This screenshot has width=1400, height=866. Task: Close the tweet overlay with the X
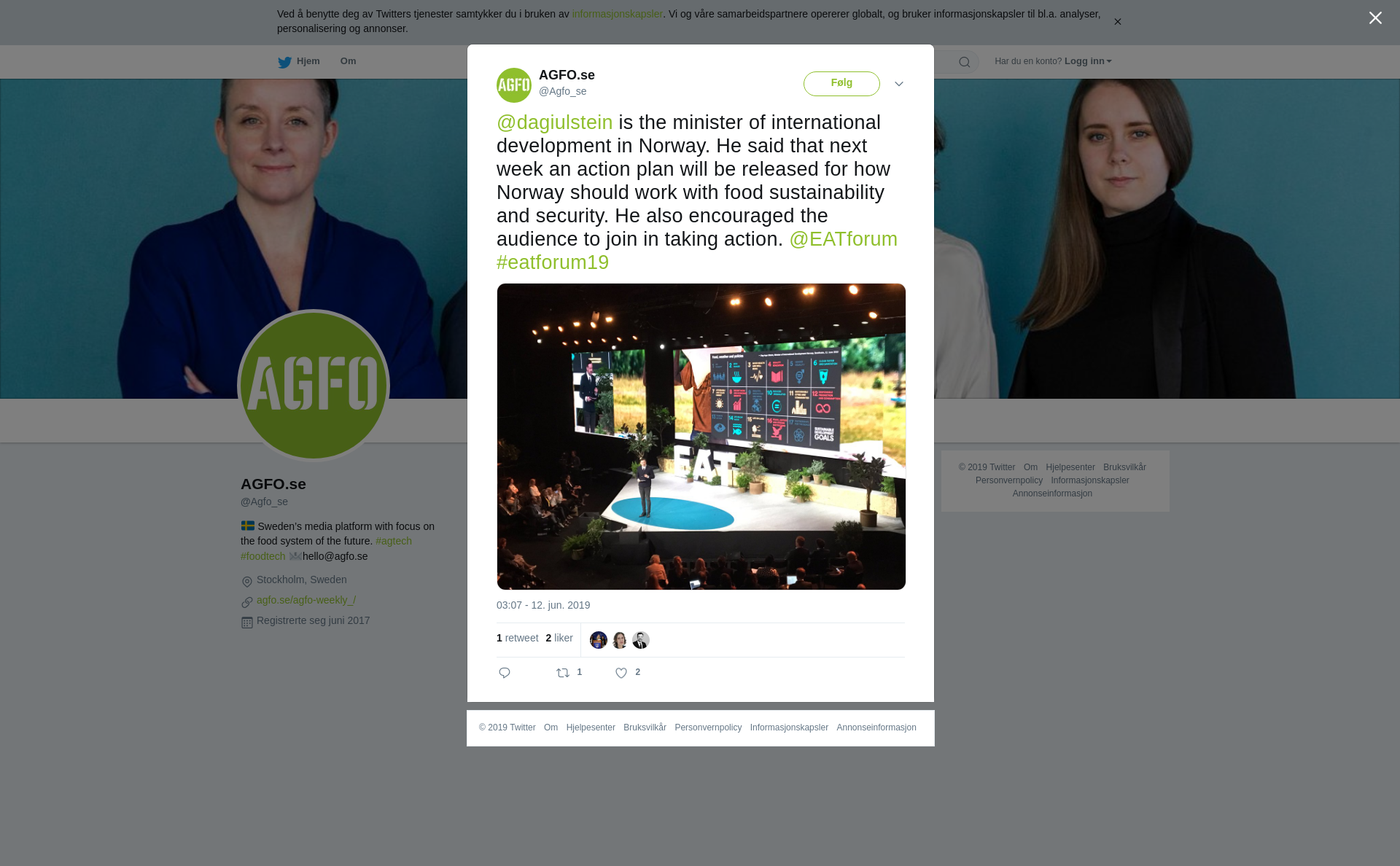1375,18
